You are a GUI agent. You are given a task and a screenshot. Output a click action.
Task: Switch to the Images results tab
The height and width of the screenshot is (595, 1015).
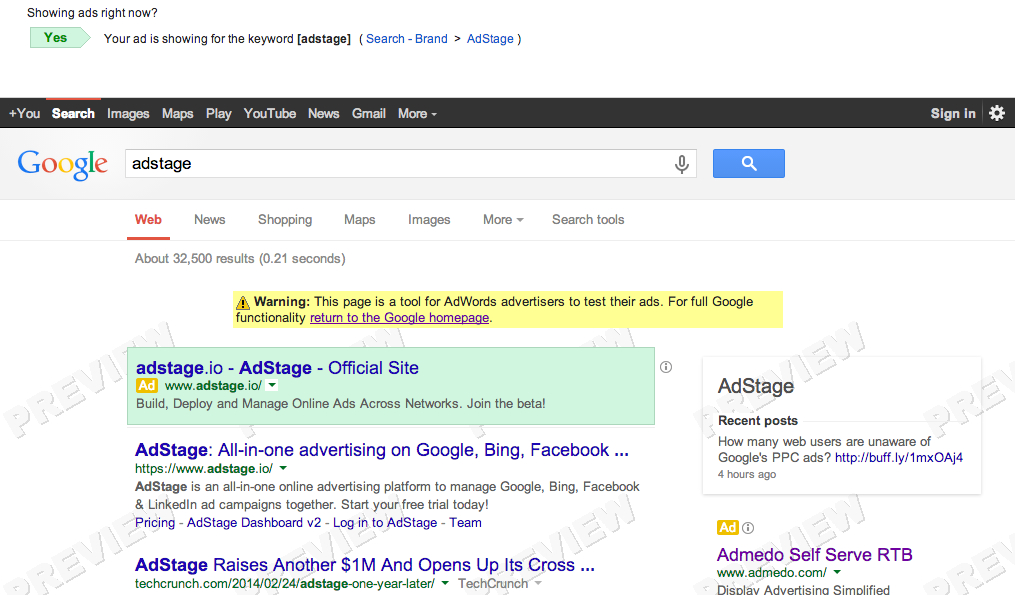(429, 220)
